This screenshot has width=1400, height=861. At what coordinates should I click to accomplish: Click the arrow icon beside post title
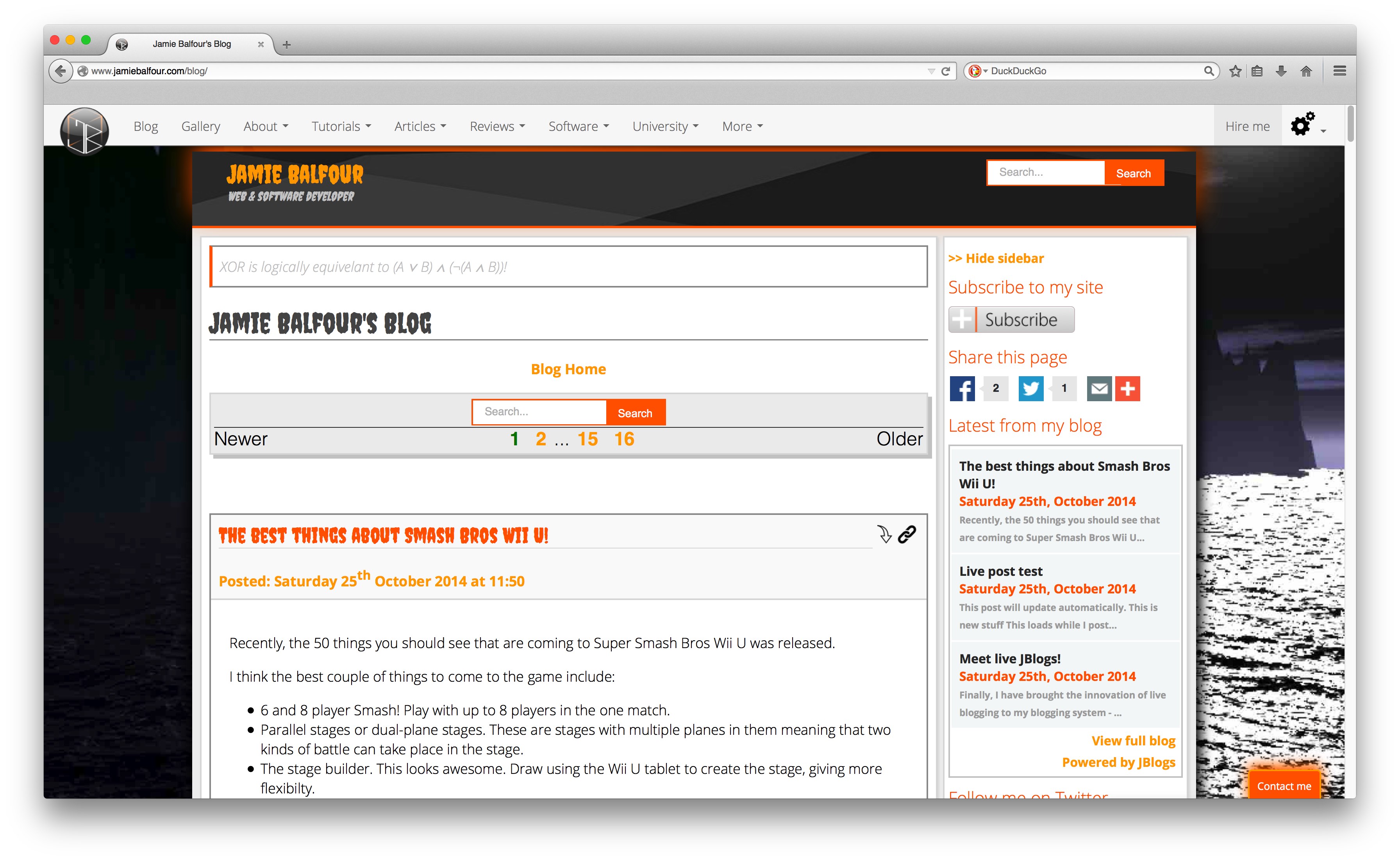coord(884,534)
